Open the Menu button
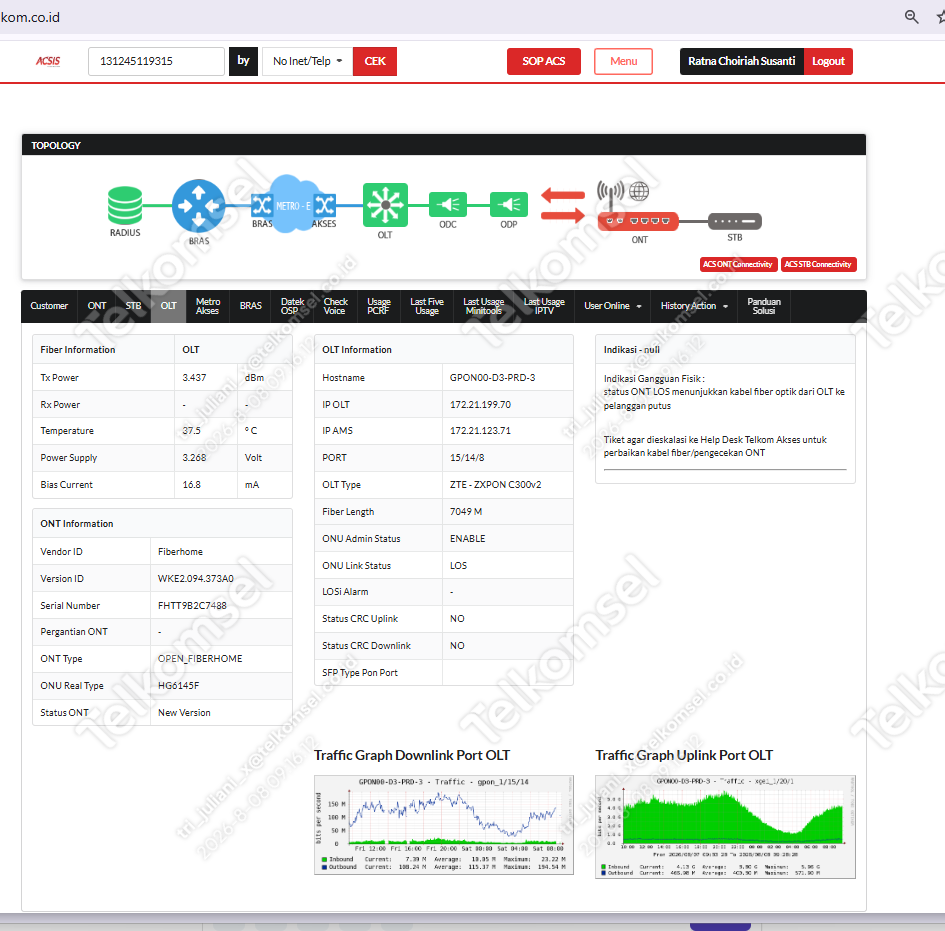 pyautogui.click(x=623, y=61)
